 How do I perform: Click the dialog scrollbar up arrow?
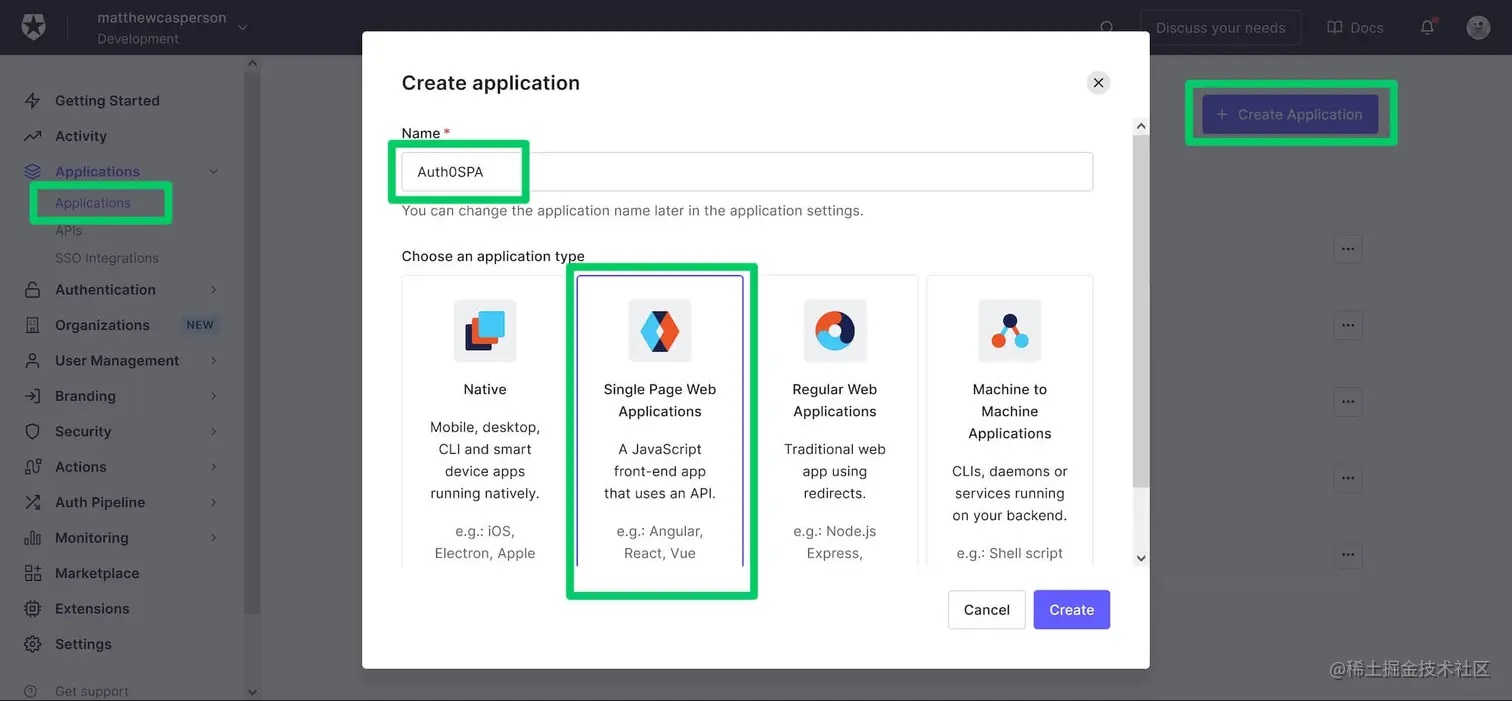(1141, 127)
